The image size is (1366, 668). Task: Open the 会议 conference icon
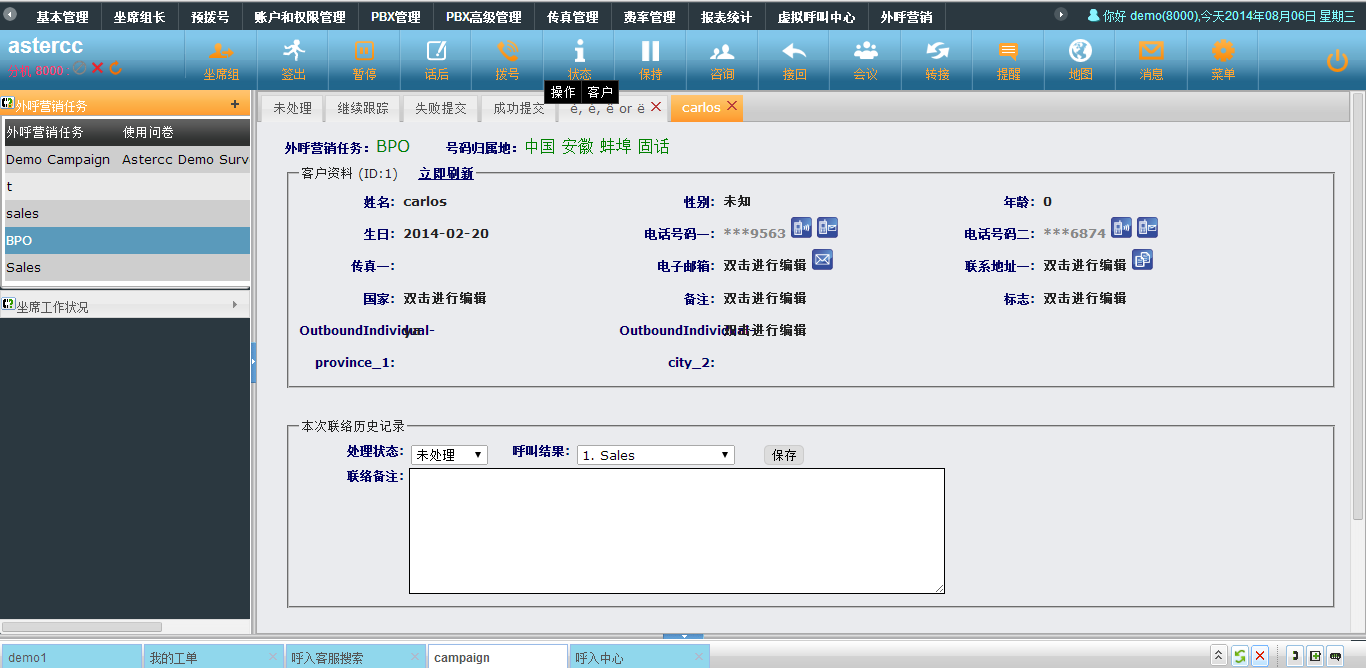[866, 58]
